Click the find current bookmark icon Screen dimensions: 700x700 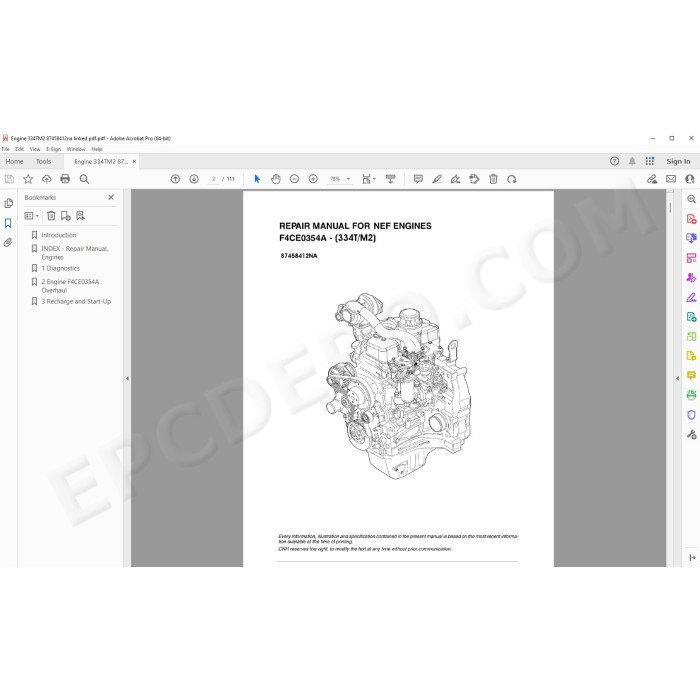click(x=80, y=216)
